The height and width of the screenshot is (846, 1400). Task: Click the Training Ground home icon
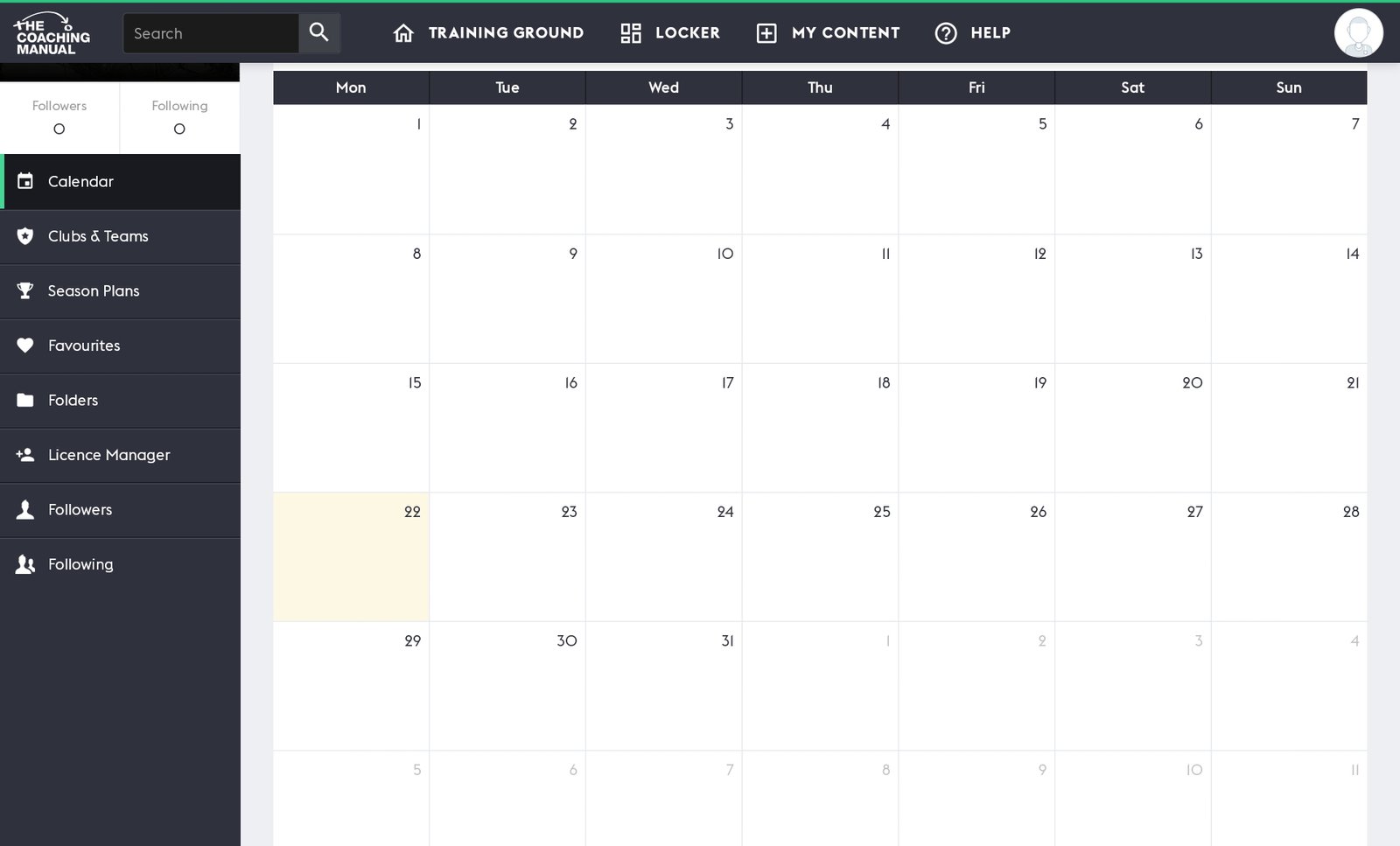[403, 33]
